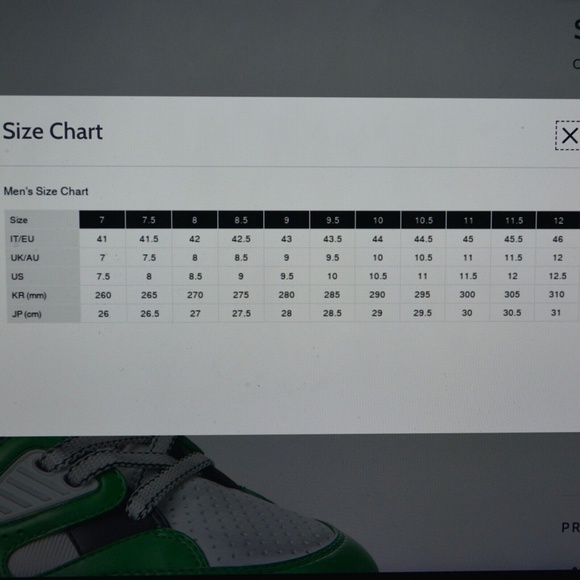
Task: Select the UK/AU row label
Action: pos(25,258)
